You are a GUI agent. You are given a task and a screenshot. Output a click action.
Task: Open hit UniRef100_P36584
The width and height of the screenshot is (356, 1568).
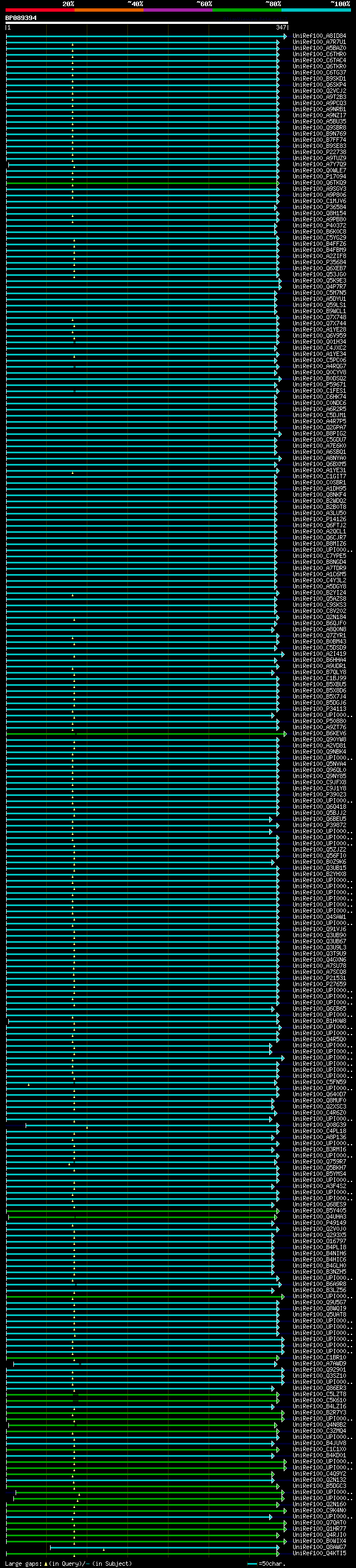(x=319, y=207)
